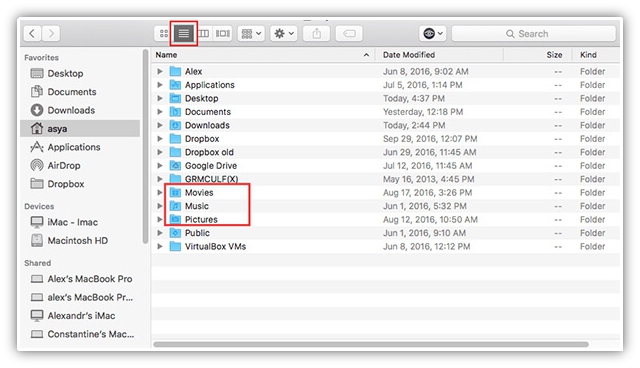This screenshot has height=368, width=640.
Task: Select the Downloads folder name in list
Action: point(207,125)
